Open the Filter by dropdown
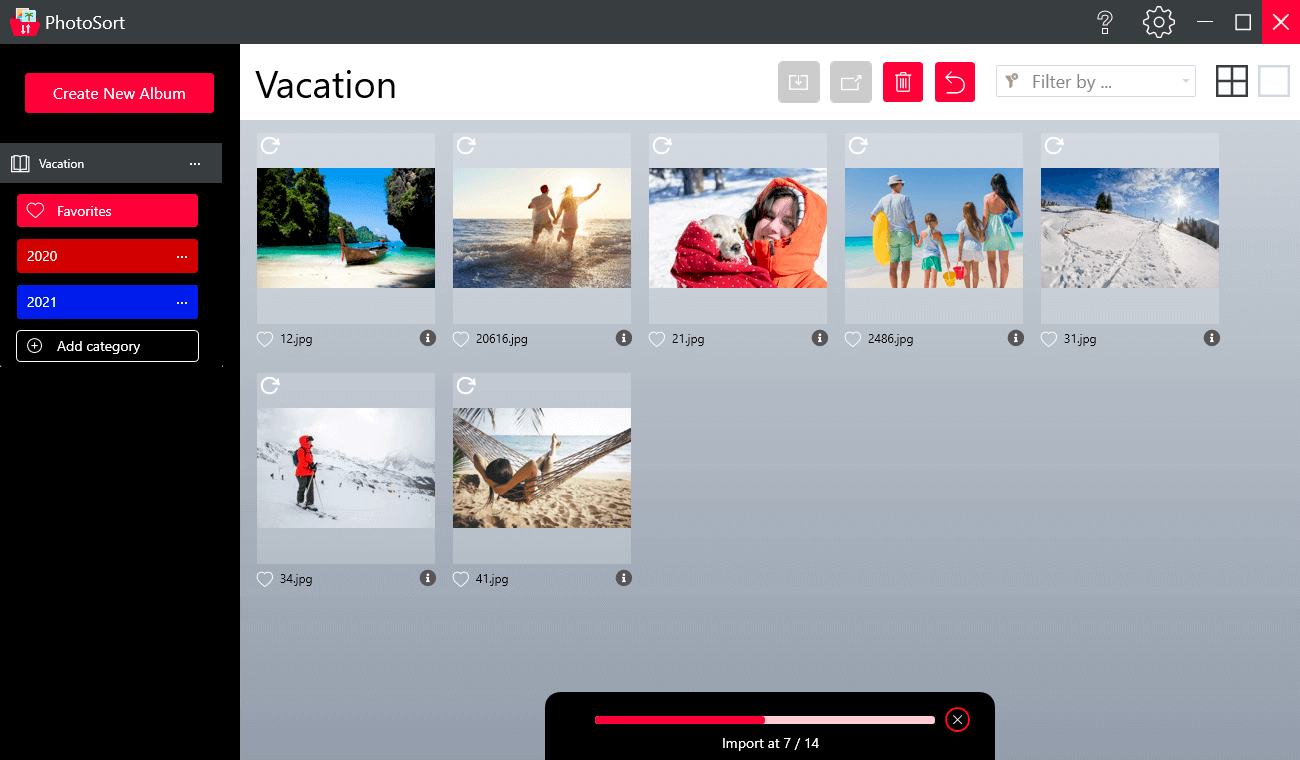The image size is (1300, 760). [1095, 82]
